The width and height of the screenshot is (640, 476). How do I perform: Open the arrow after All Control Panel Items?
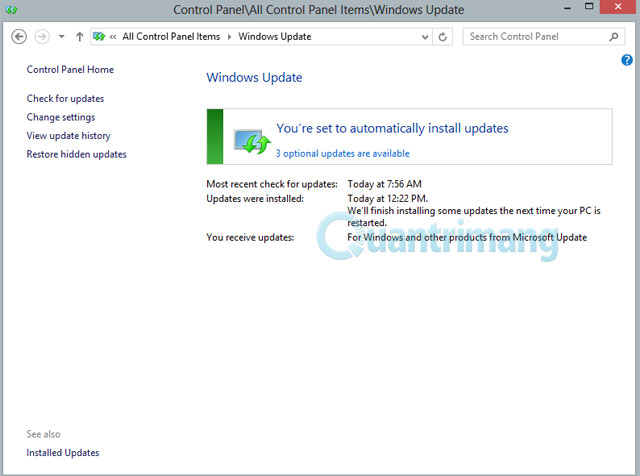[x=229, y=37]
